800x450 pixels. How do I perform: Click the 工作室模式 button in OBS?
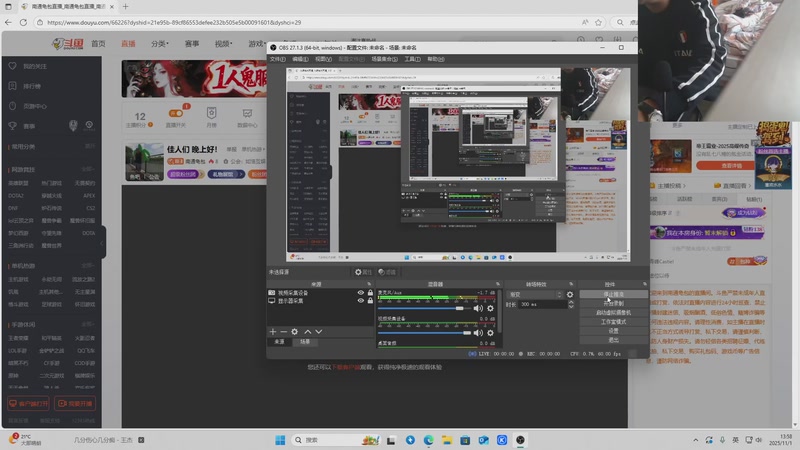click(x=613, y=322)
